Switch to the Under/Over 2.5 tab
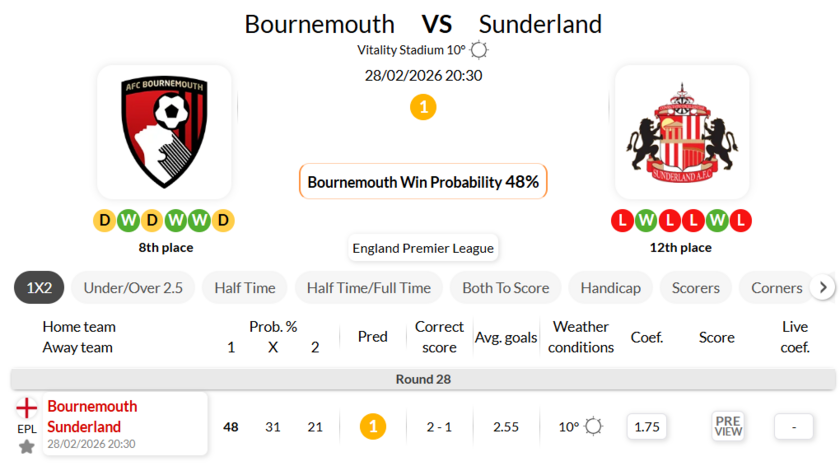This screenshot has height=466, width=840. (133, 288)
